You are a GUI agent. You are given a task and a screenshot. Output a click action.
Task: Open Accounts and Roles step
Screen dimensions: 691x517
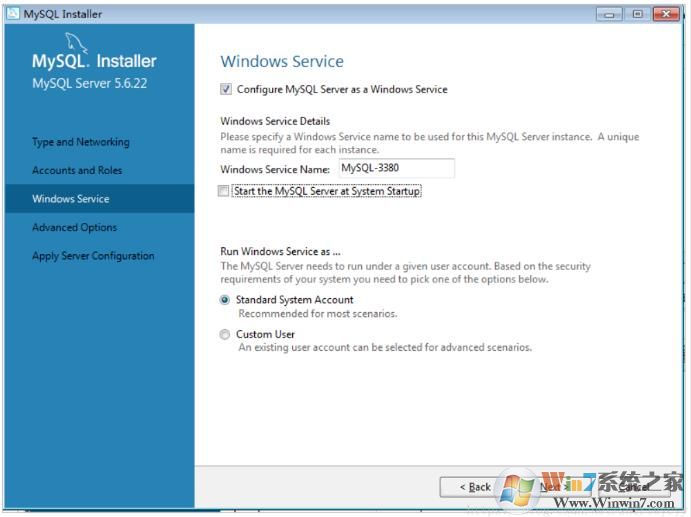click(x=77, y=170)
